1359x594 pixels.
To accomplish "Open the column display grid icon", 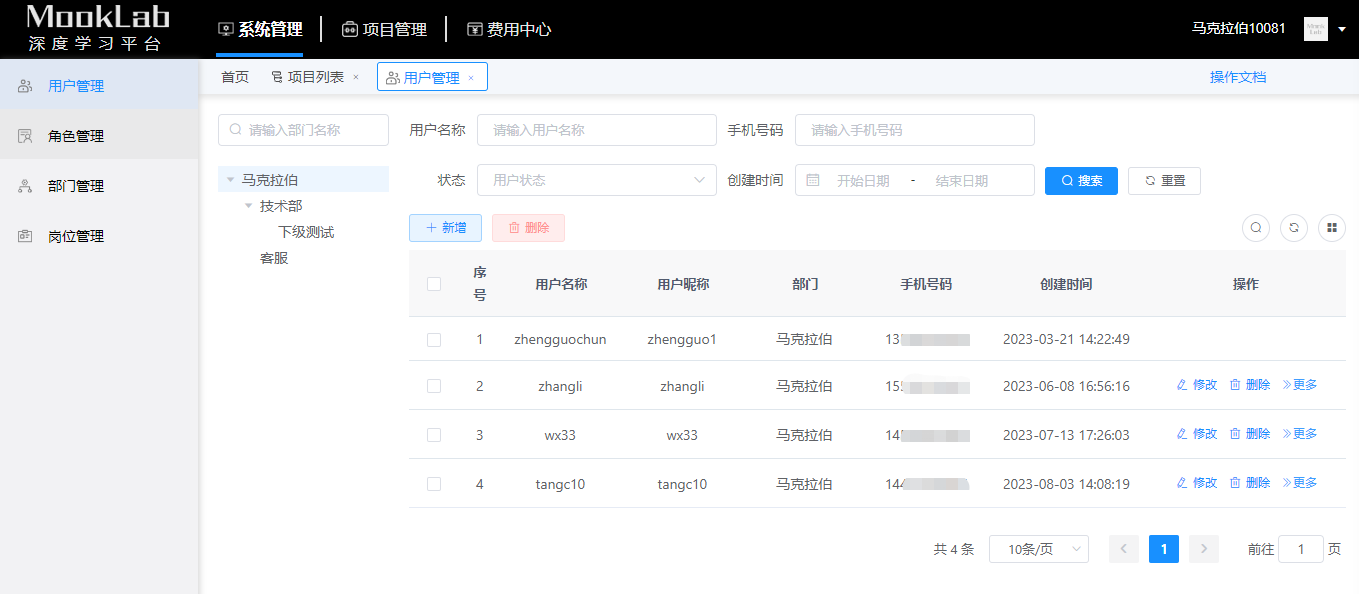I will pos(1332,228).
